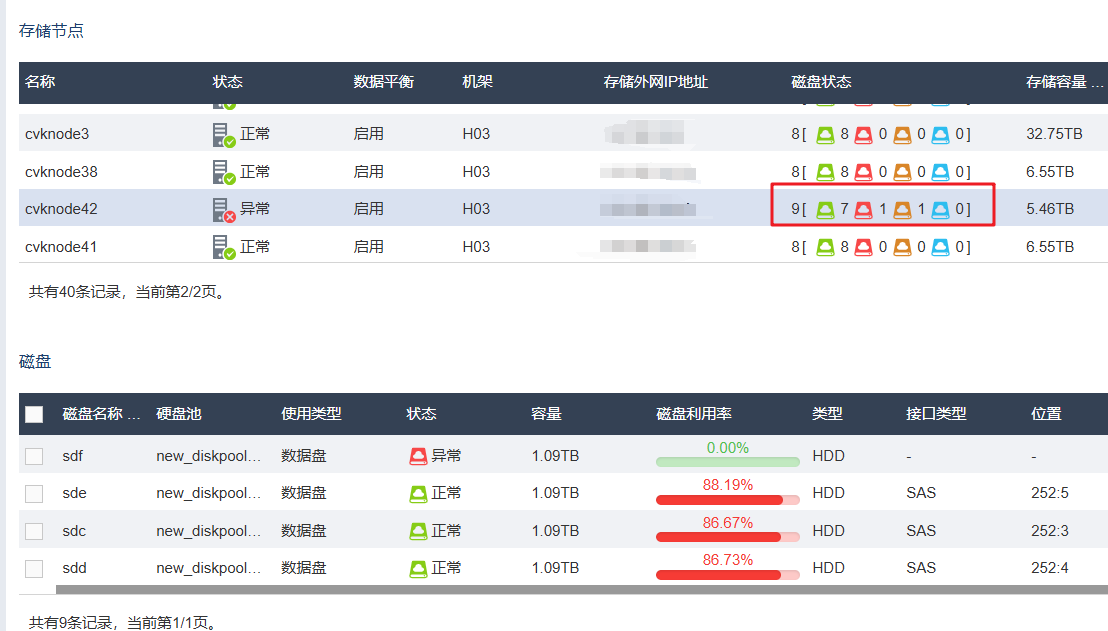Toggle the select-all checkbox in disk table header
The height and width of the screenshot is (631, 1108).
[34, 414]
